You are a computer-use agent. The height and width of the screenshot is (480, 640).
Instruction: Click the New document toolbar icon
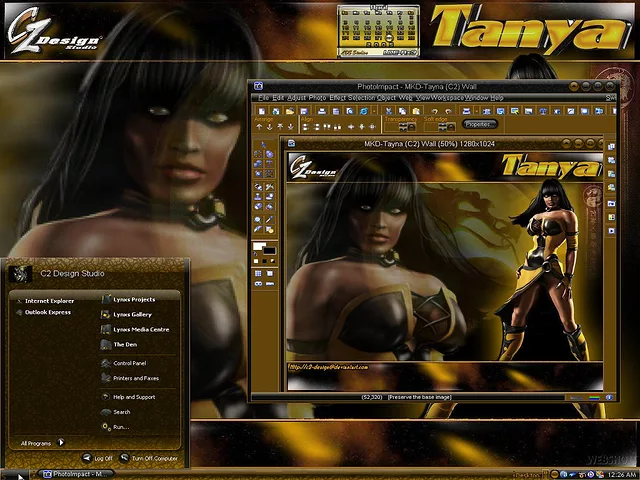262,111
